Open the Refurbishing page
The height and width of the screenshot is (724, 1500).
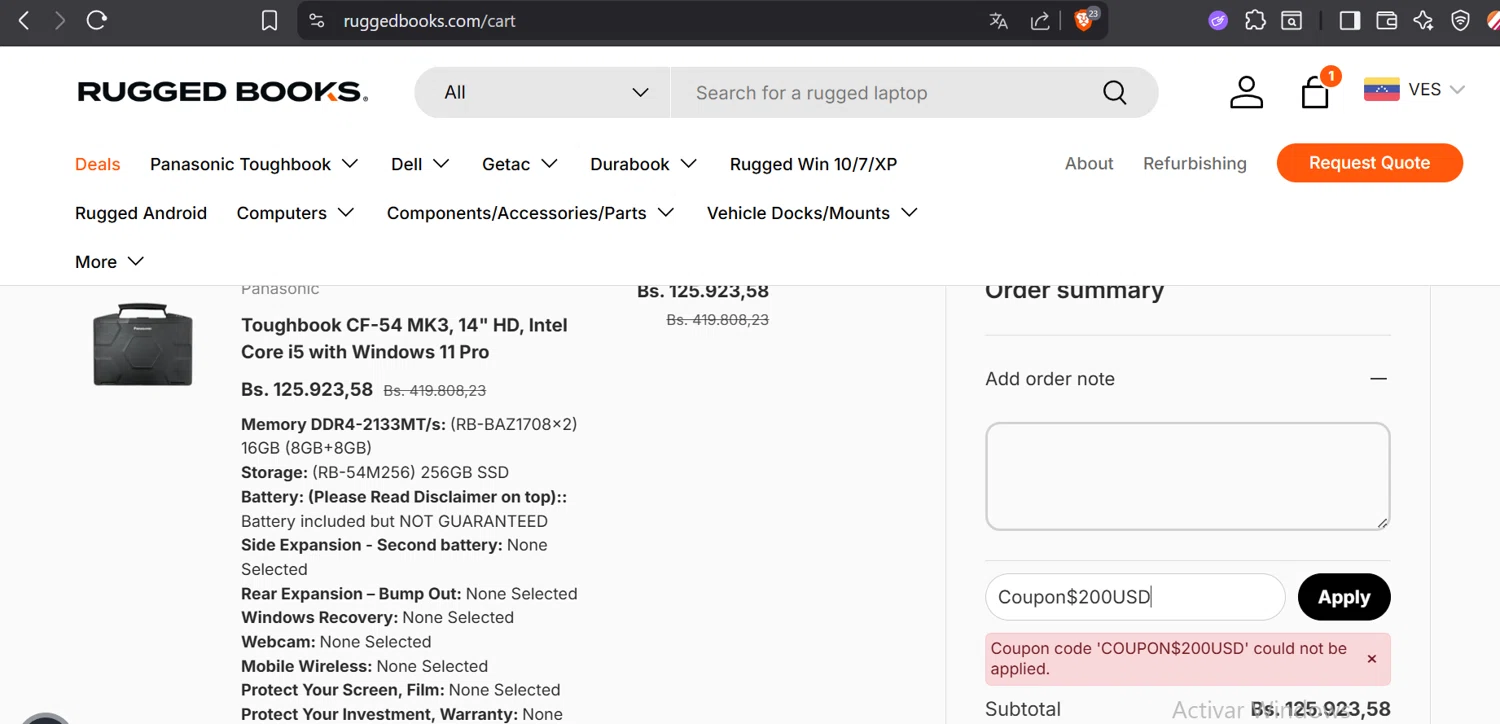pos(1195,163)
